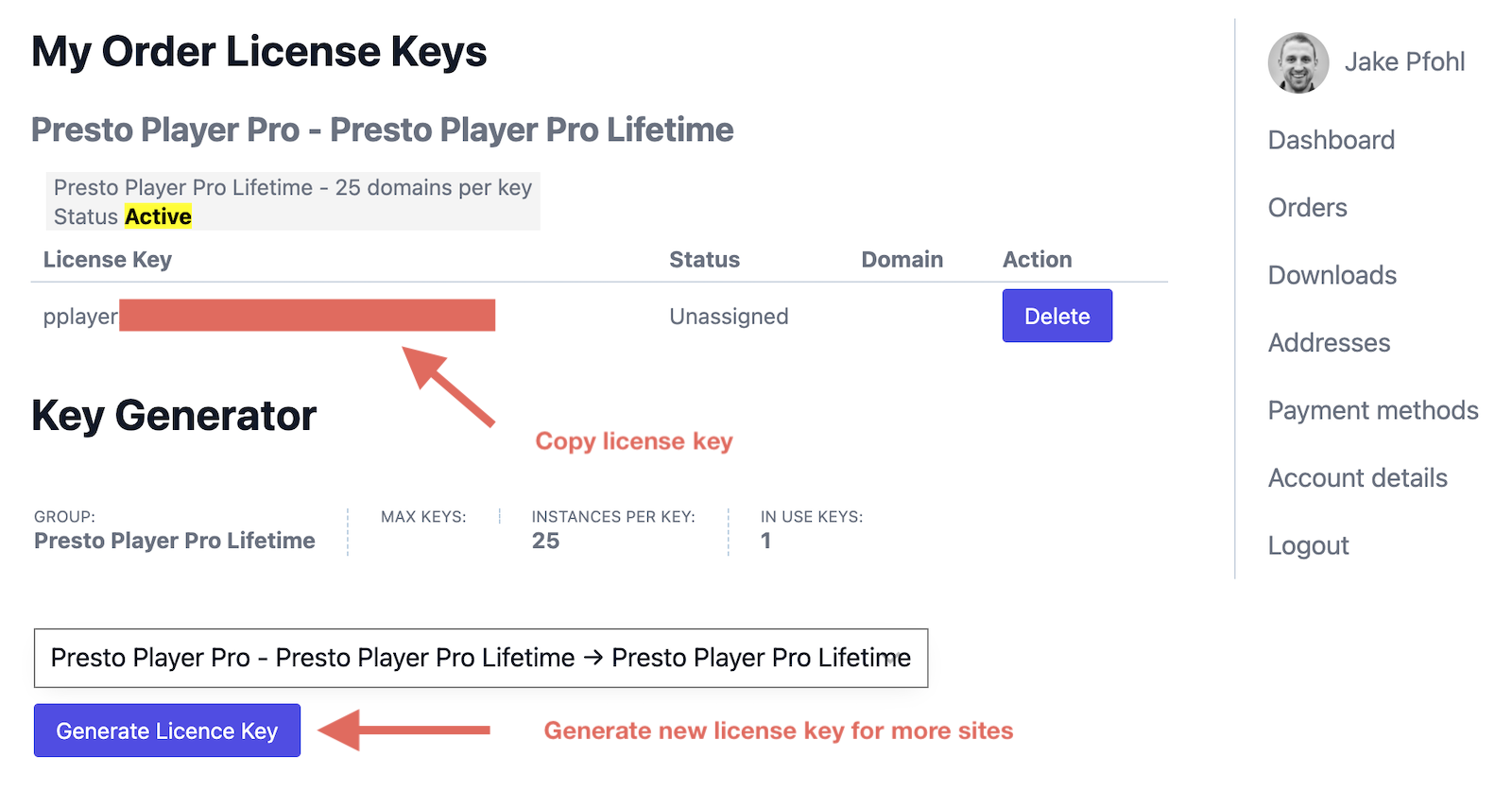Delete the pplayer license key

pyautogui.click(x=1057, y=317)
